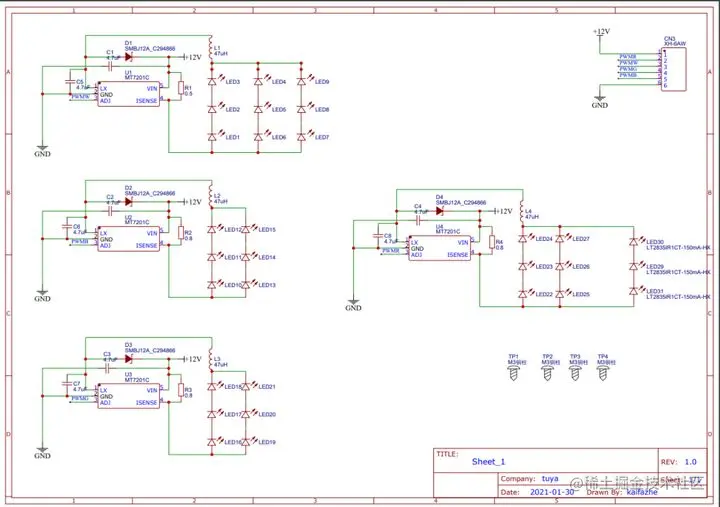Click the SMBJ12A_C294866 label of D2
The height and width of the screenshot is (507, 720).
click(x=150, y=193)
